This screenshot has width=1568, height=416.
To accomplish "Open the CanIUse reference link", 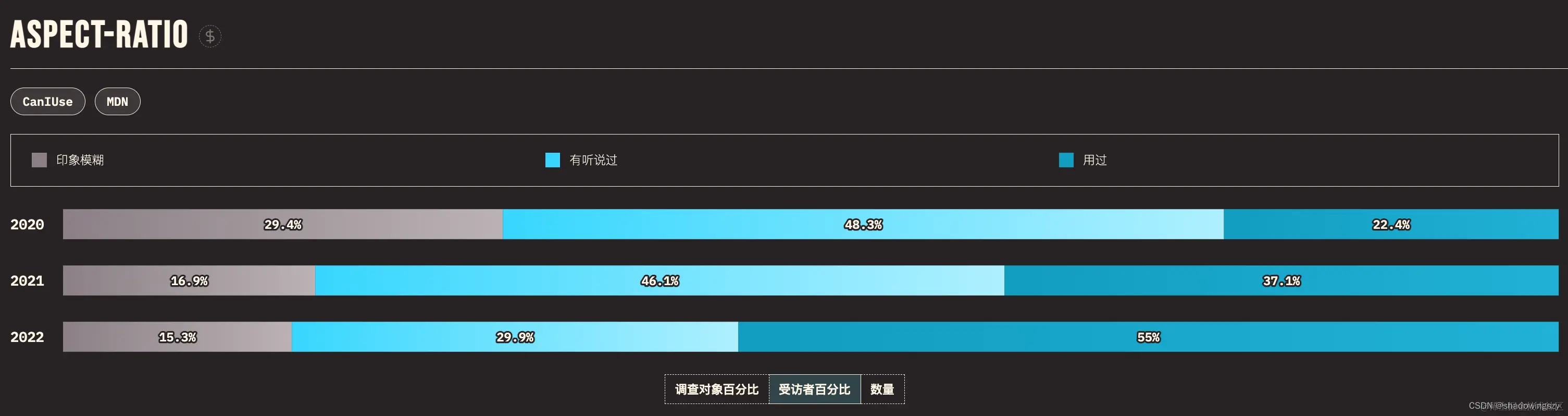I will (x=47, y=101).
